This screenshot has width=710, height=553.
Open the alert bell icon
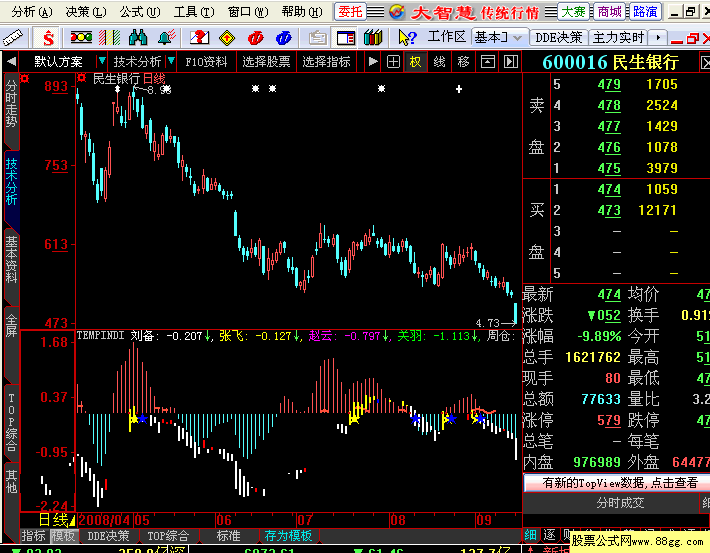pos(166,38)
